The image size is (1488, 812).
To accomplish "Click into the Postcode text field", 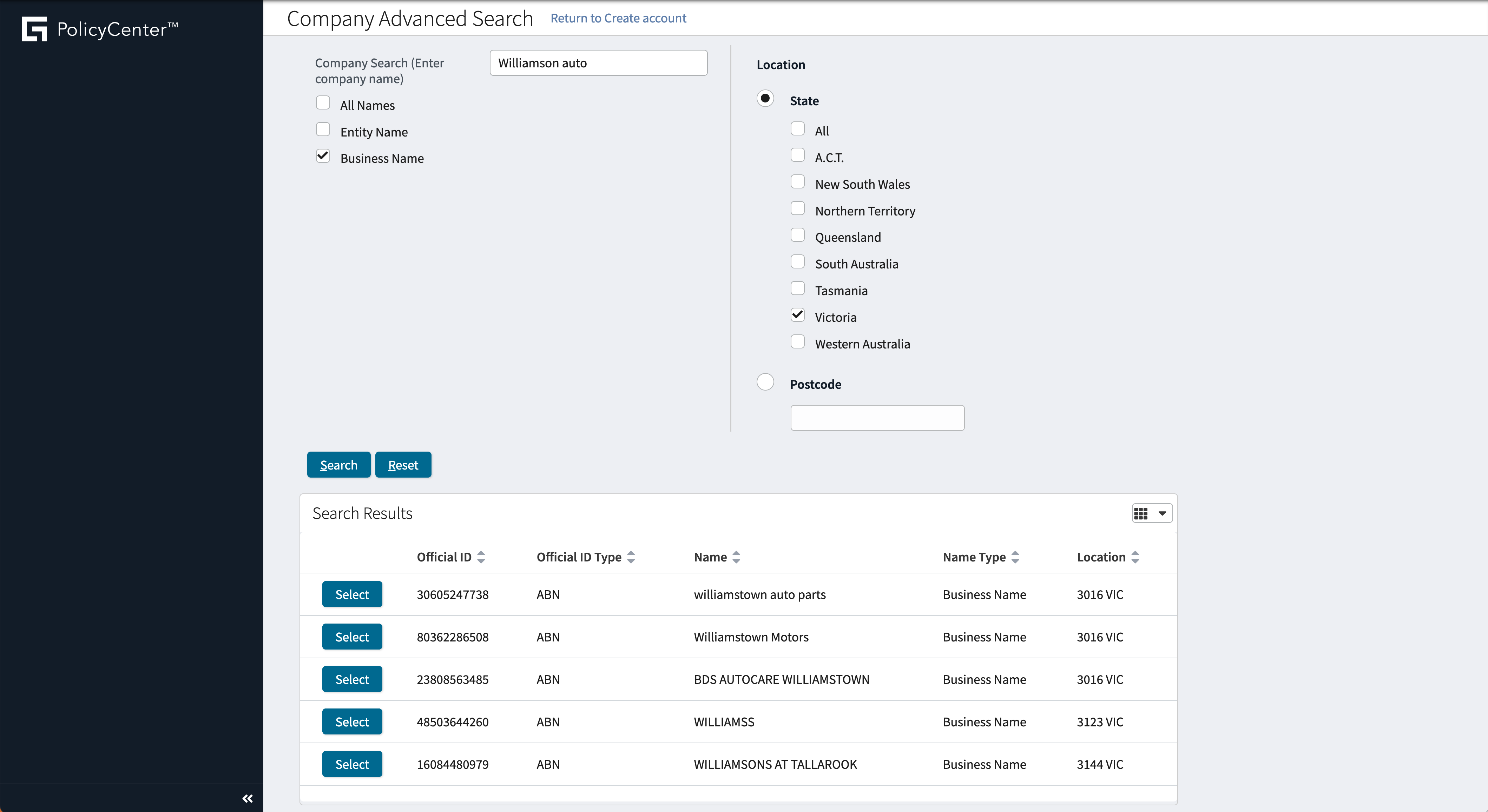I will [x=877, y=418].
